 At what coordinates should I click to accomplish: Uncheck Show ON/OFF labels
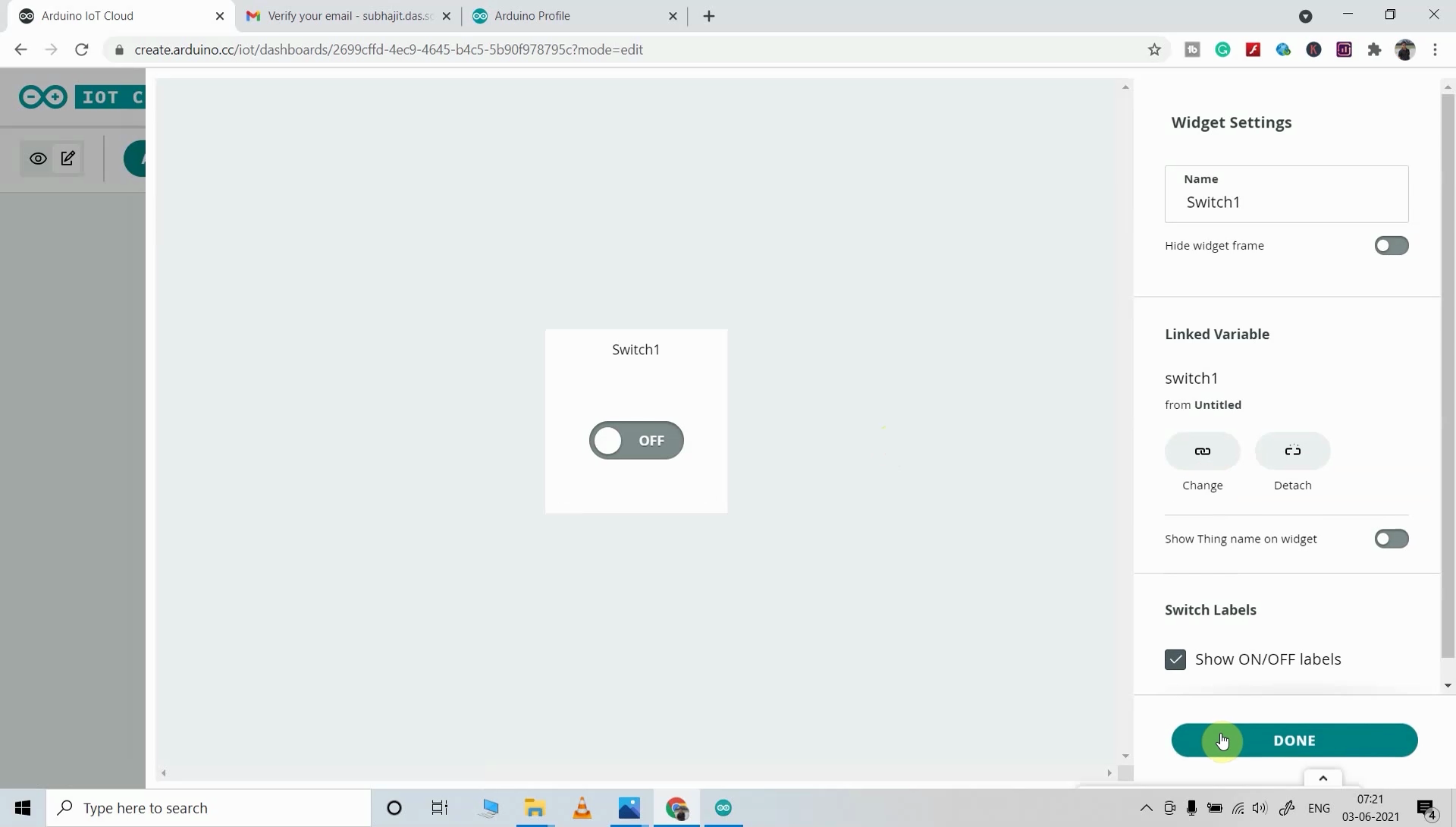[1175, 659]
